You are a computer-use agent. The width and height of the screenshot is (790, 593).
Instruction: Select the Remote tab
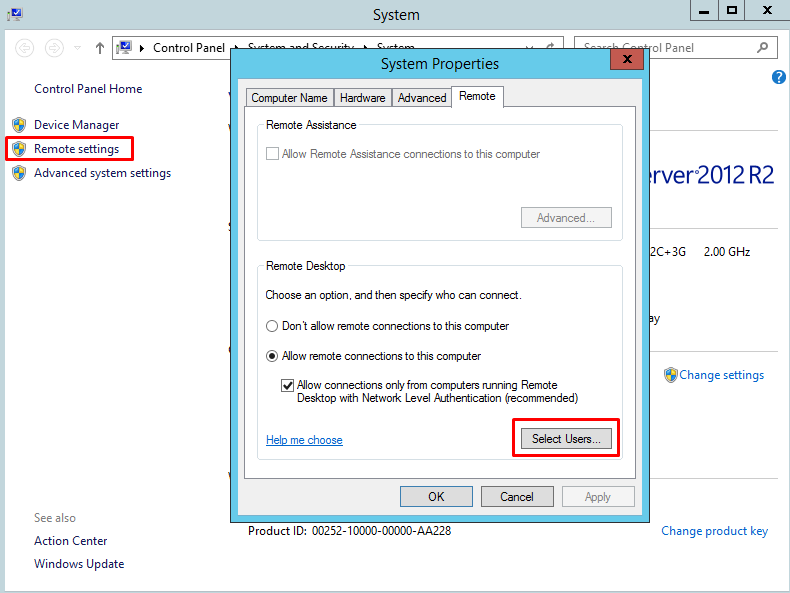point(477,96)
